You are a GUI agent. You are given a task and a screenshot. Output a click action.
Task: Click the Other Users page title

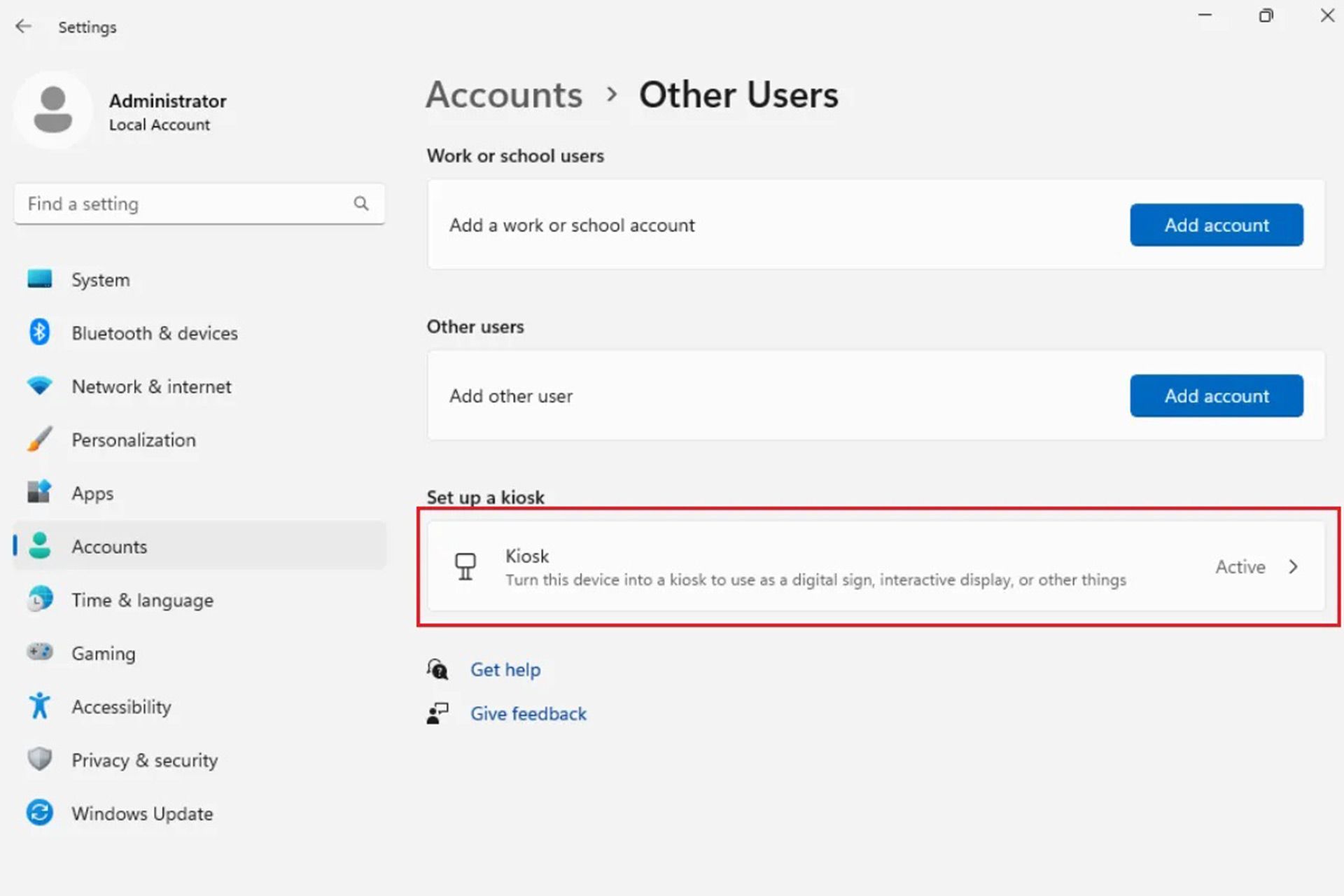[738, 94]
